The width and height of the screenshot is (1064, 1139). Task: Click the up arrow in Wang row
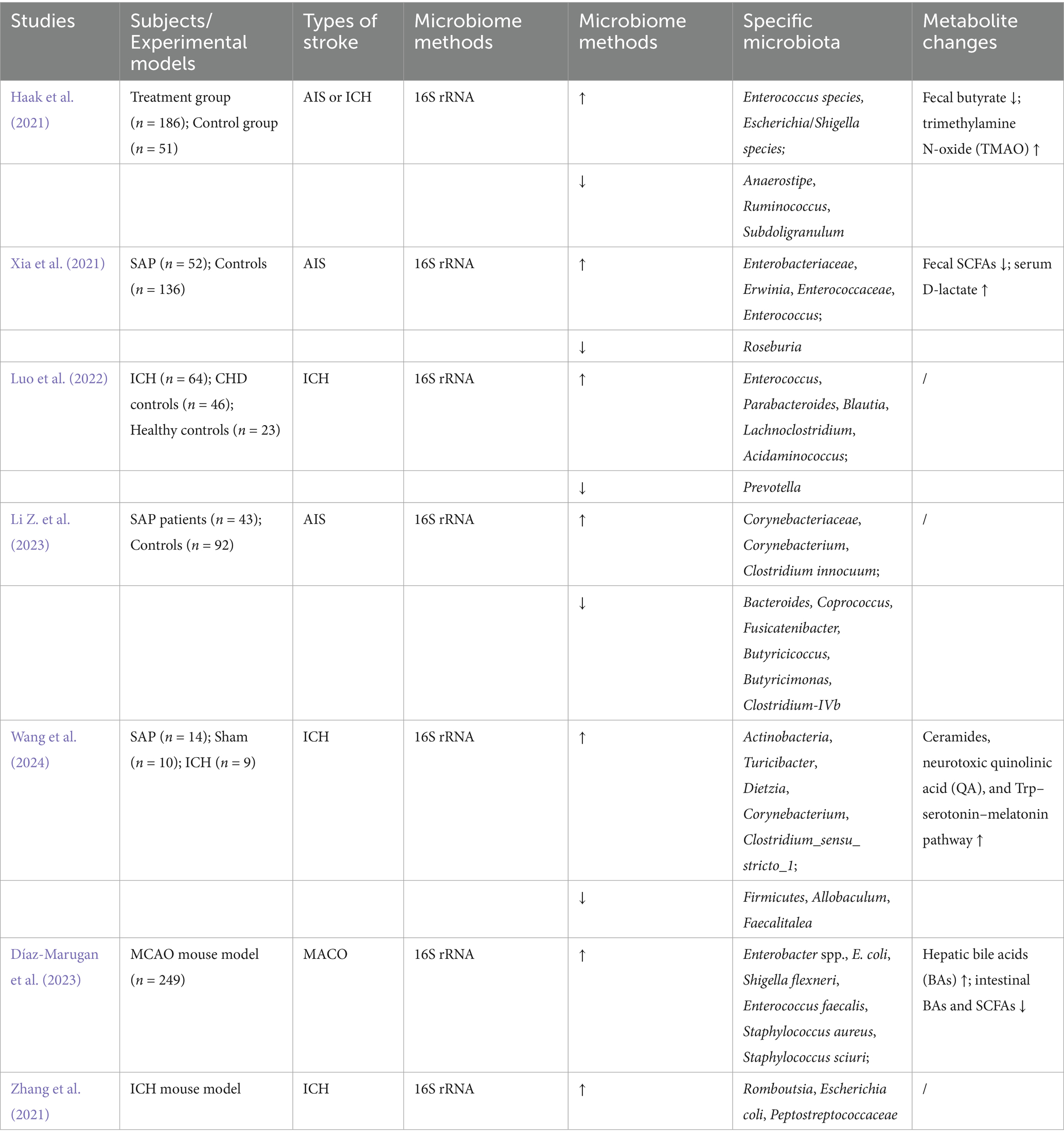click(582, 738)
